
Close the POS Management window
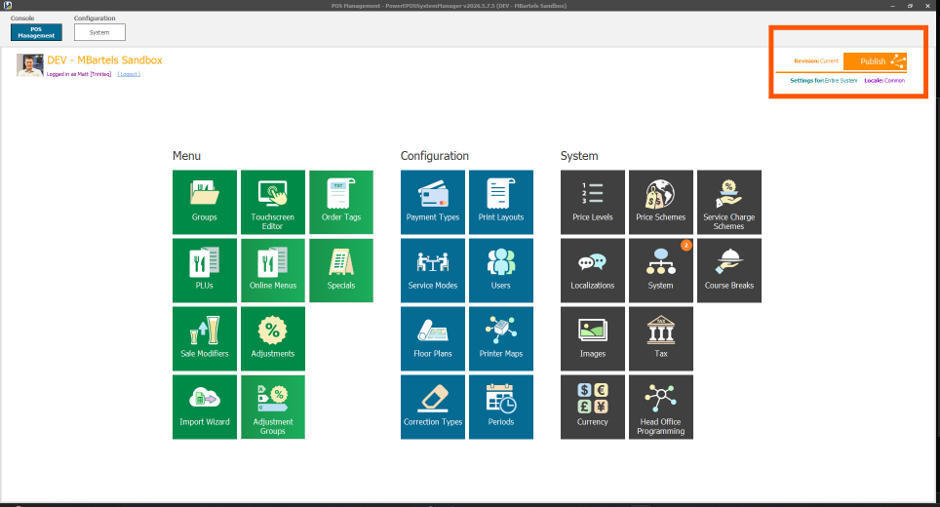point(927,5)
